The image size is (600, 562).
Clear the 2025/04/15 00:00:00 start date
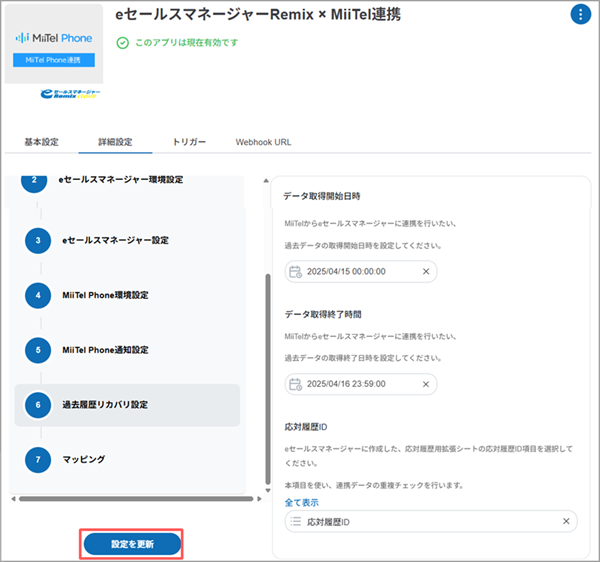pyautogui.click(x=425, y=271)
